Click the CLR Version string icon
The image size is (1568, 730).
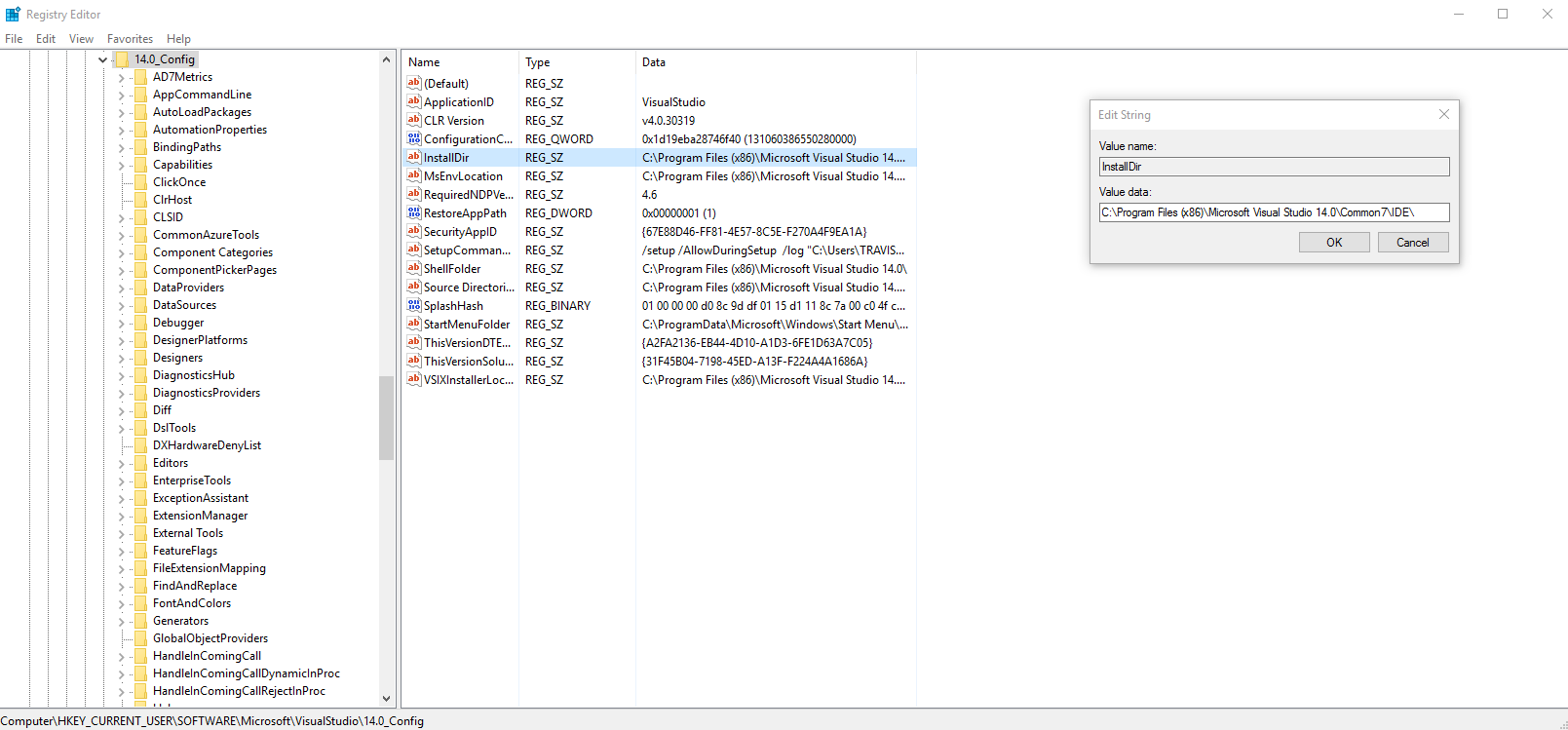point(414,120)
